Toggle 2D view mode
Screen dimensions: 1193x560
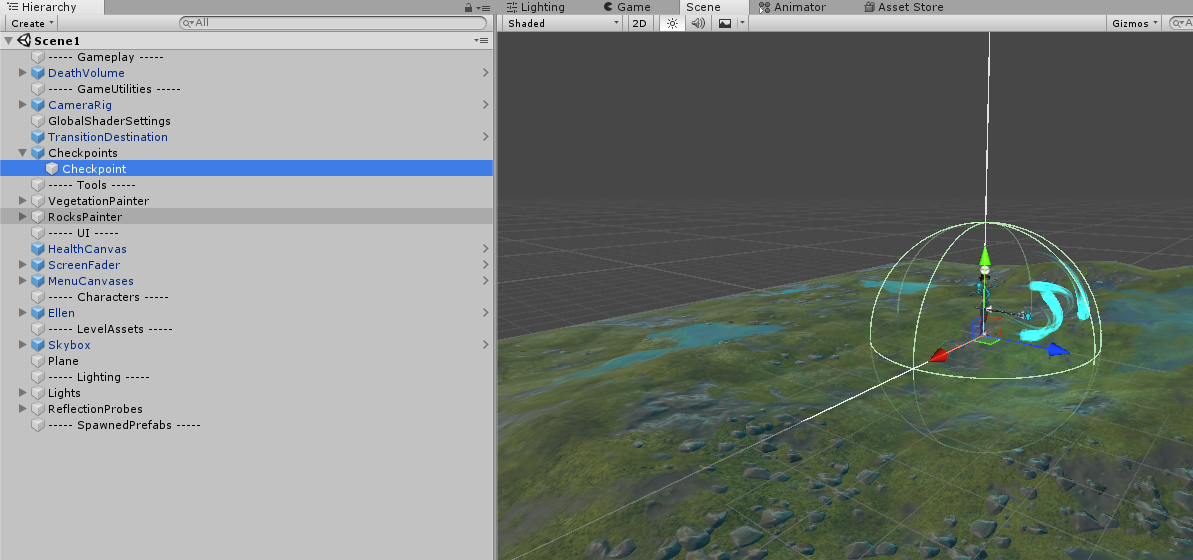tap(639, 24)
